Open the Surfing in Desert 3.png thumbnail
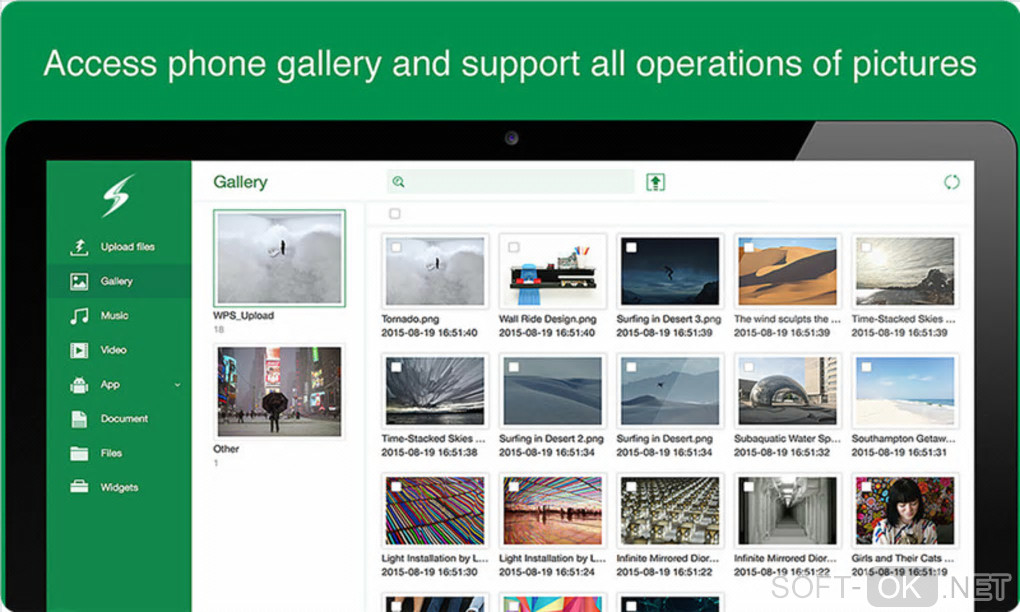Viewport: 1020px width, 612px height. coord(670,271)
